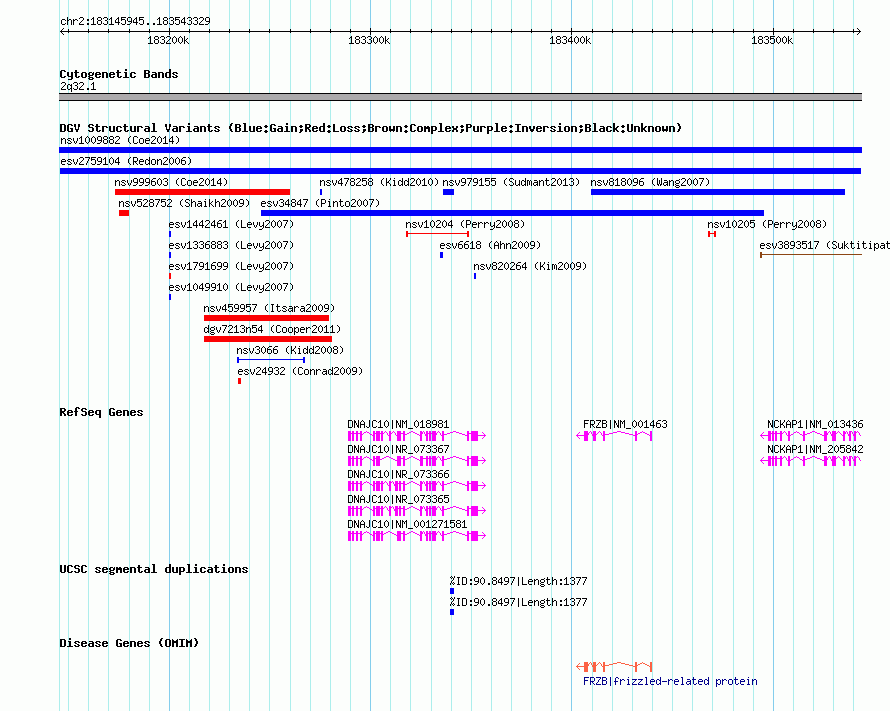Image resolution: width=890 pixels, height=711 pixels.
Task: Open the esv1791699 (Levy2007) label
Action: (x=231, y=266)
